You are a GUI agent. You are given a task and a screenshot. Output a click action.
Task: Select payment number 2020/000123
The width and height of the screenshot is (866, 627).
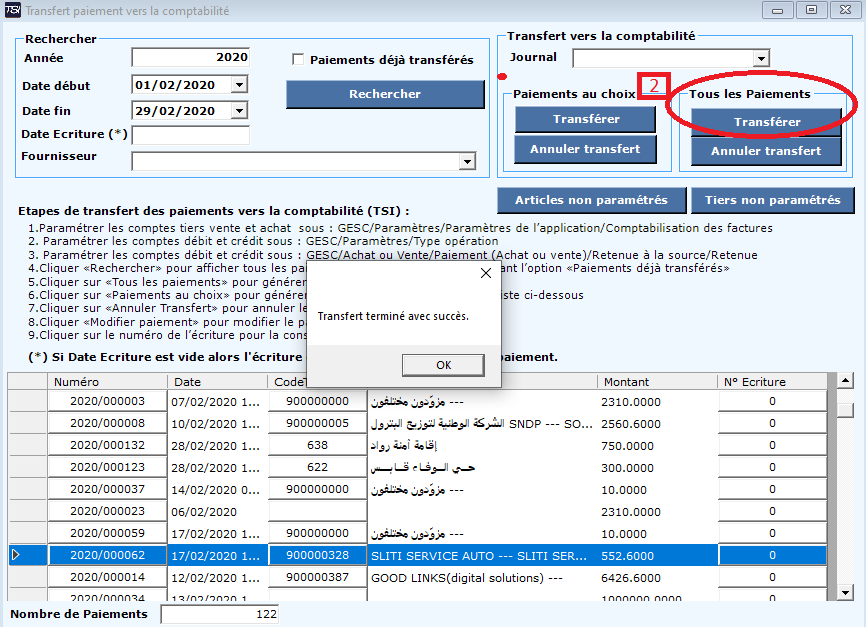107,467
